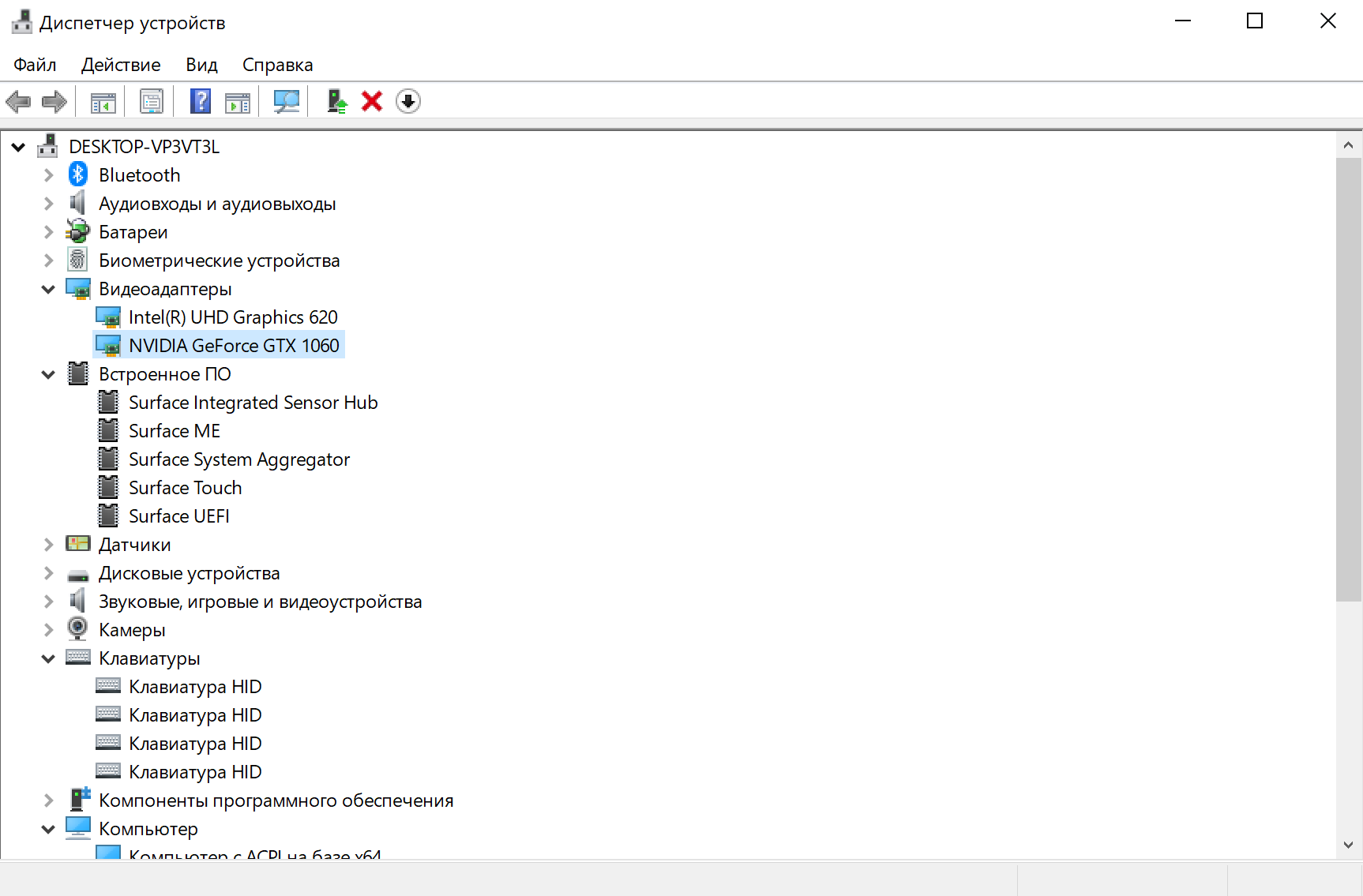Select the Surface UEFI item
The width and height of the screenshot is (1363, 896).
coord(179,516)
